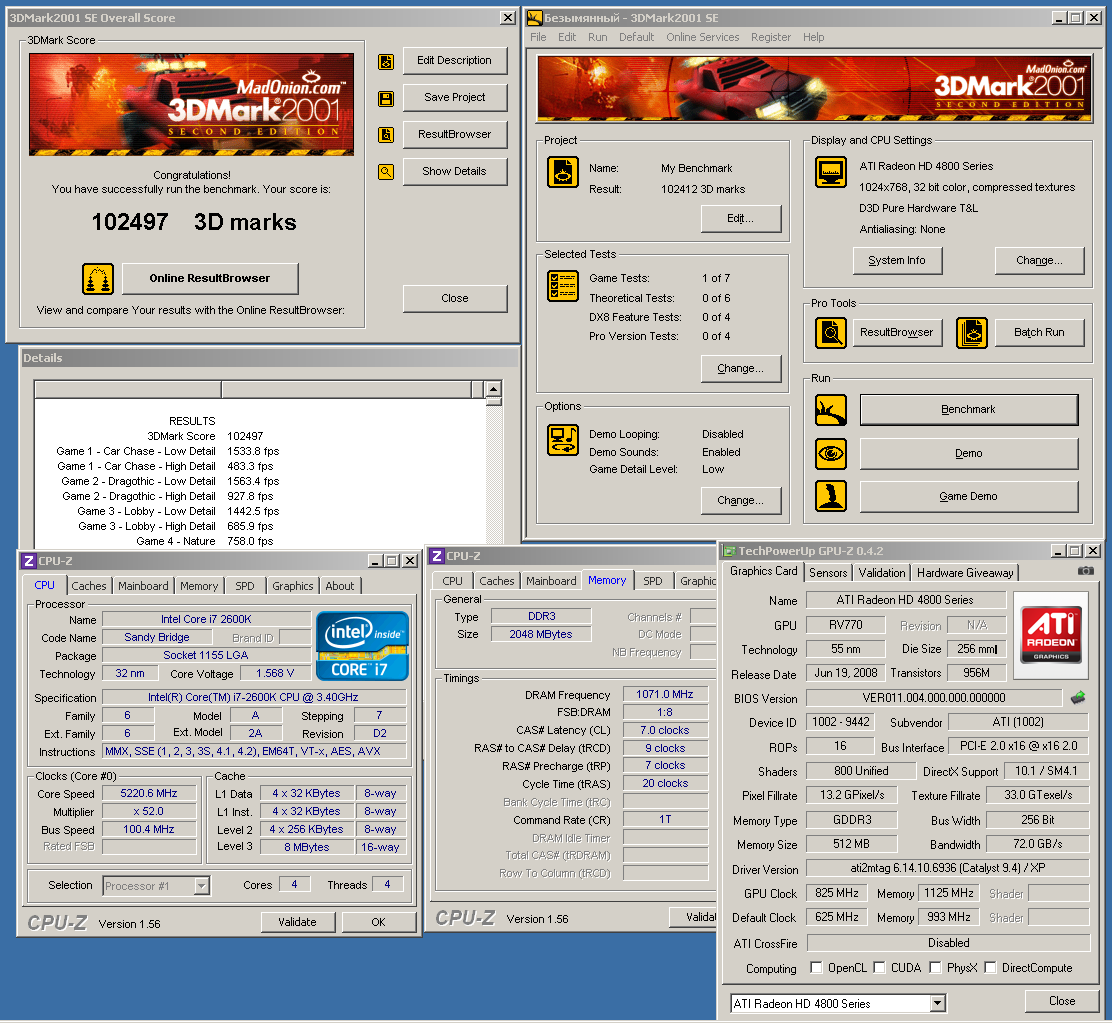This screenshot has height=1023, width=1112.
Task: Click the Details results column header
Action: pyautogui.click(x=347, y=389)
